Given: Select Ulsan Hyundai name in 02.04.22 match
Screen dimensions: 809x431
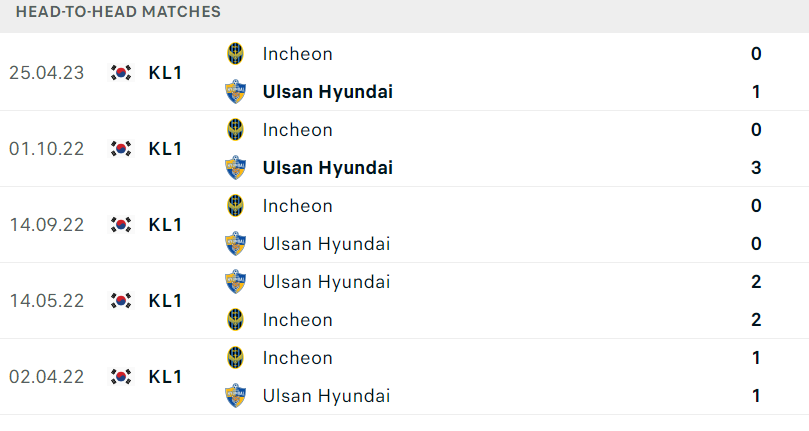Looking at the screenshot, I should [x=327, y=396].
